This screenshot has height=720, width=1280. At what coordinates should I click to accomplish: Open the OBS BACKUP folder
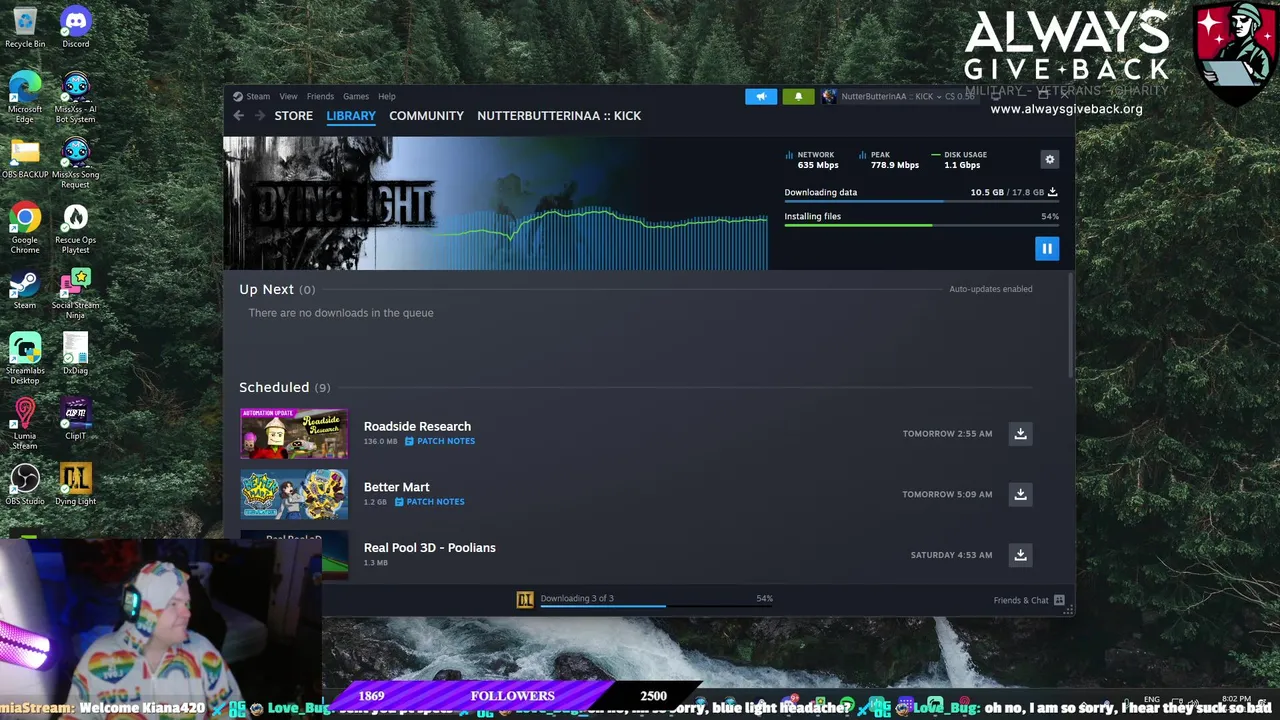pos(25,159)
